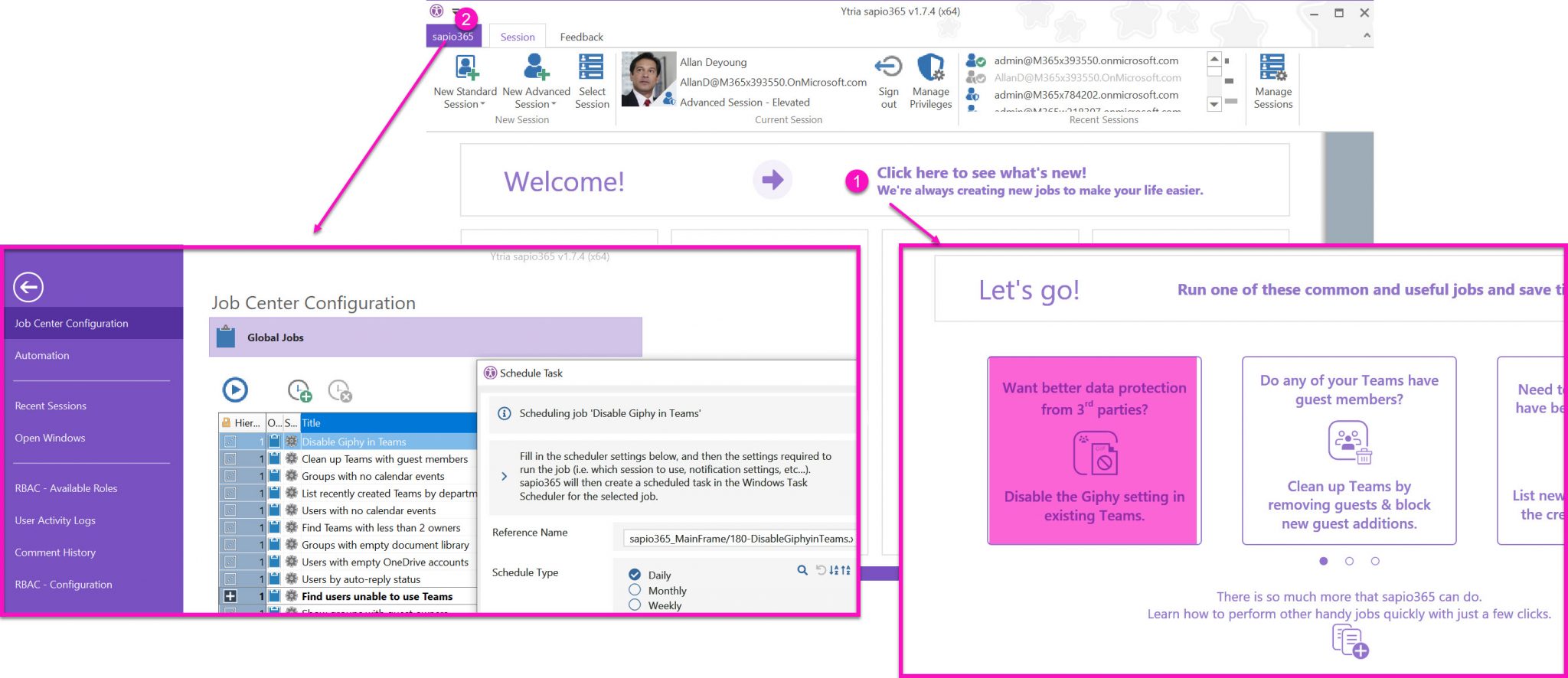Expand the scheduler instructions chevron
The height and width of the screenshot is (678, 1568).
coord(504,476)
